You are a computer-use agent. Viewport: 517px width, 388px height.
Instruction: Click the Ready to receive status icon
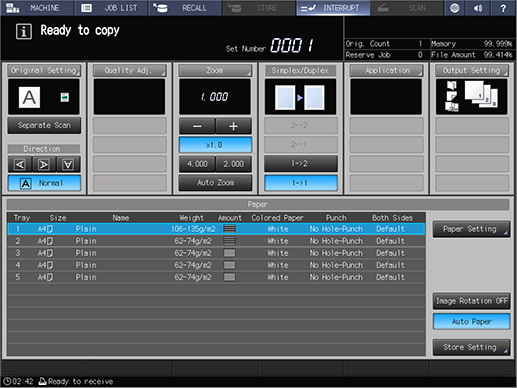click(42, 381)
